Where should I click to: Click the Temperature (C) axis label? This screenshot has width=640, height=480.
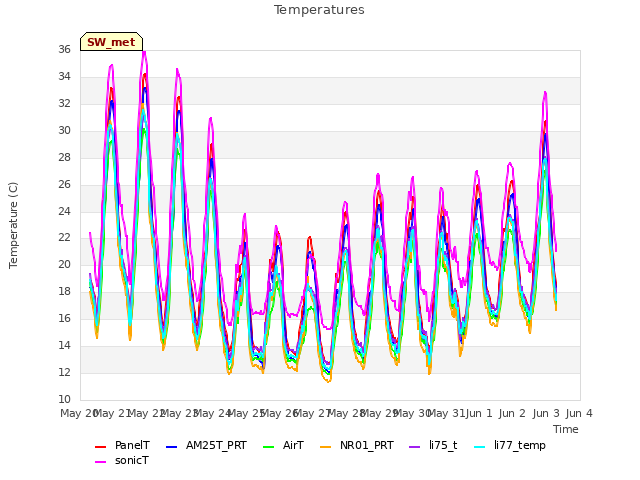(13, 225)
